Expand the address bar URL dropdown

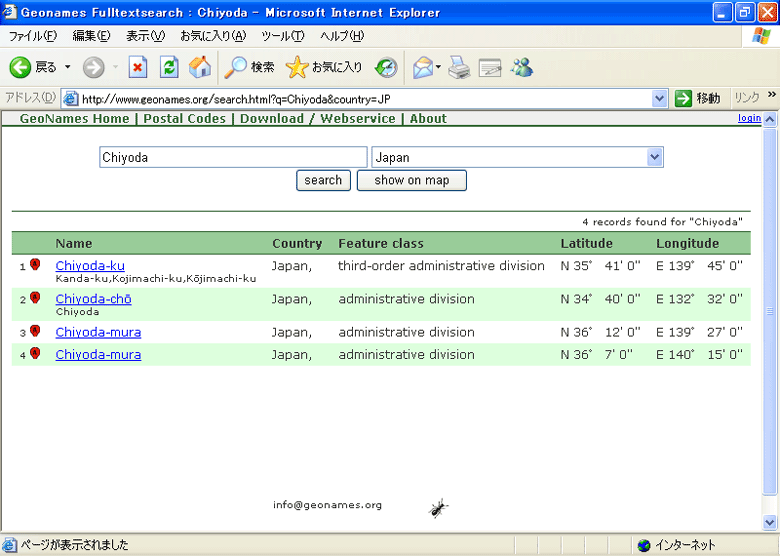coord(659,98)
